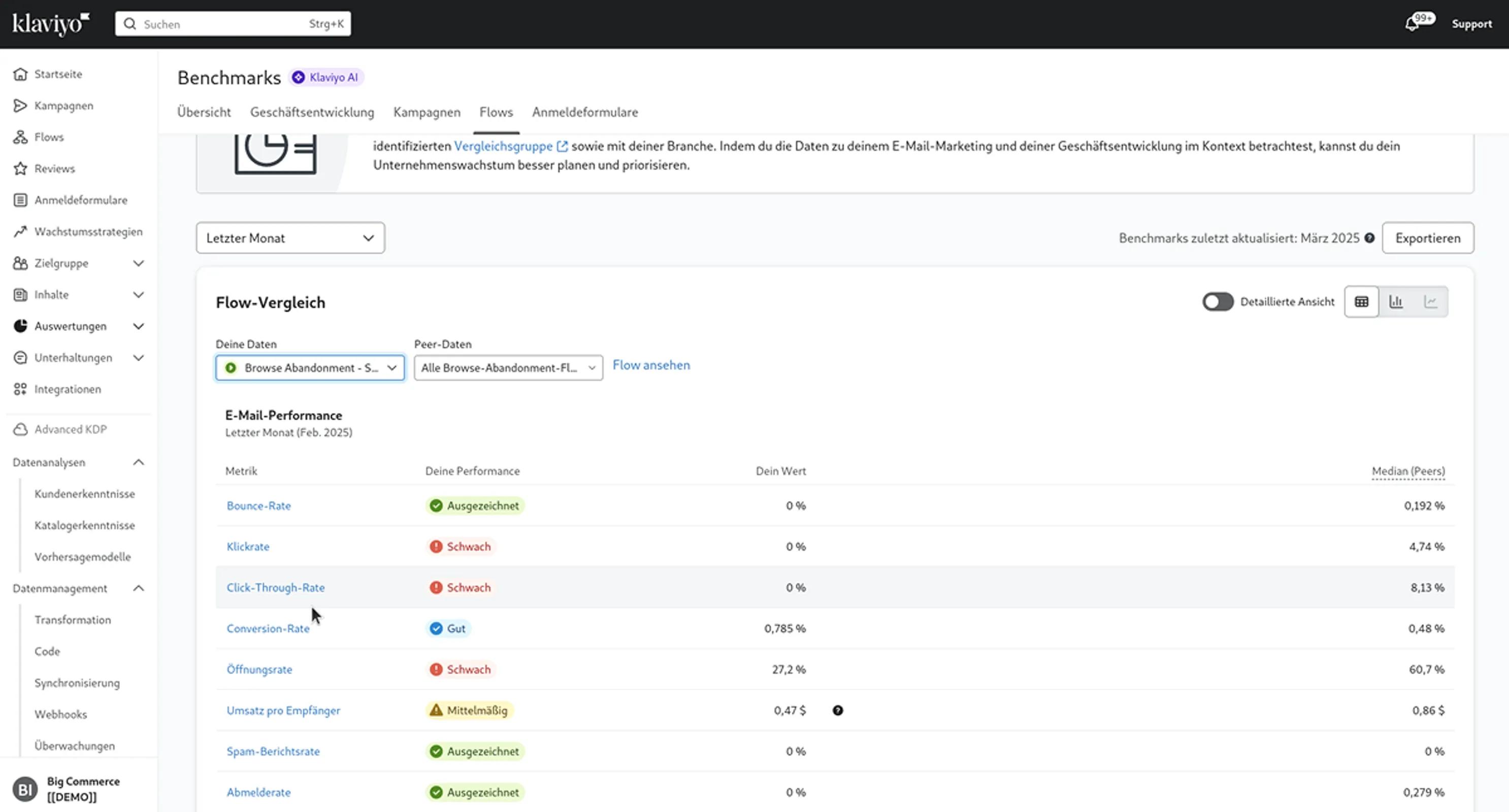Open Startseite from the sidebar
Viewport: 1509px width, 812px height.
pos(58,75)
